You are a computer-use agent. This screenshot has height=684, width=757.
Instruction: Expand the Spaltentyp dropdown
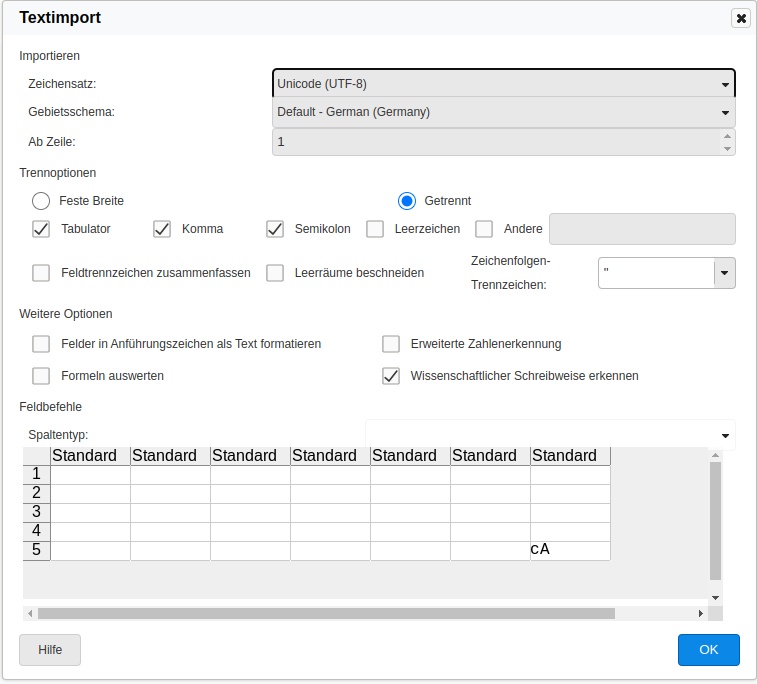[x=724, y=435]
